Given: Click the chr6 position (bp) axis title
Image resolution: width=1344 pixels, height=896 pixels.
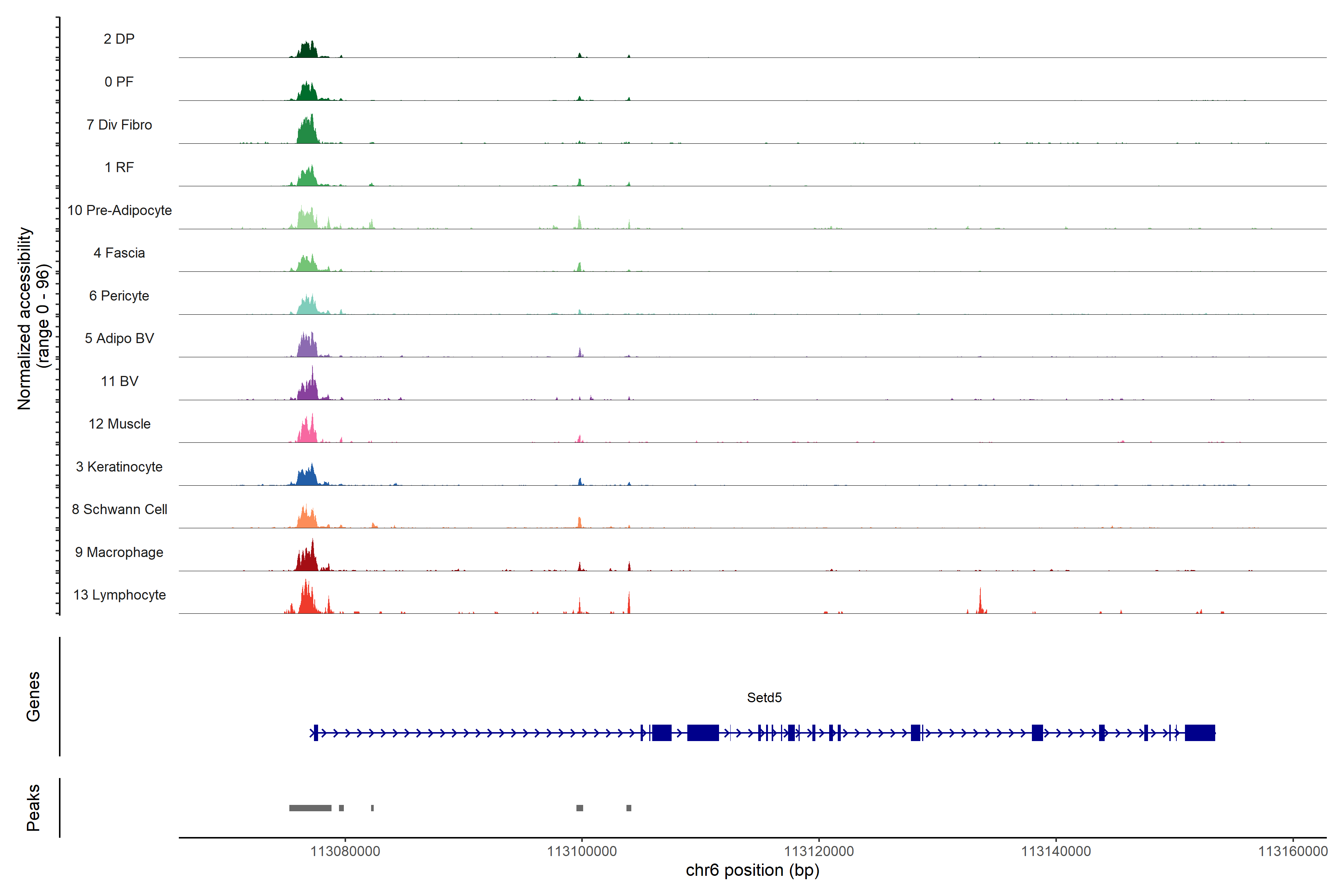Looking at the screenshot, I should click(x=752, y=870).
